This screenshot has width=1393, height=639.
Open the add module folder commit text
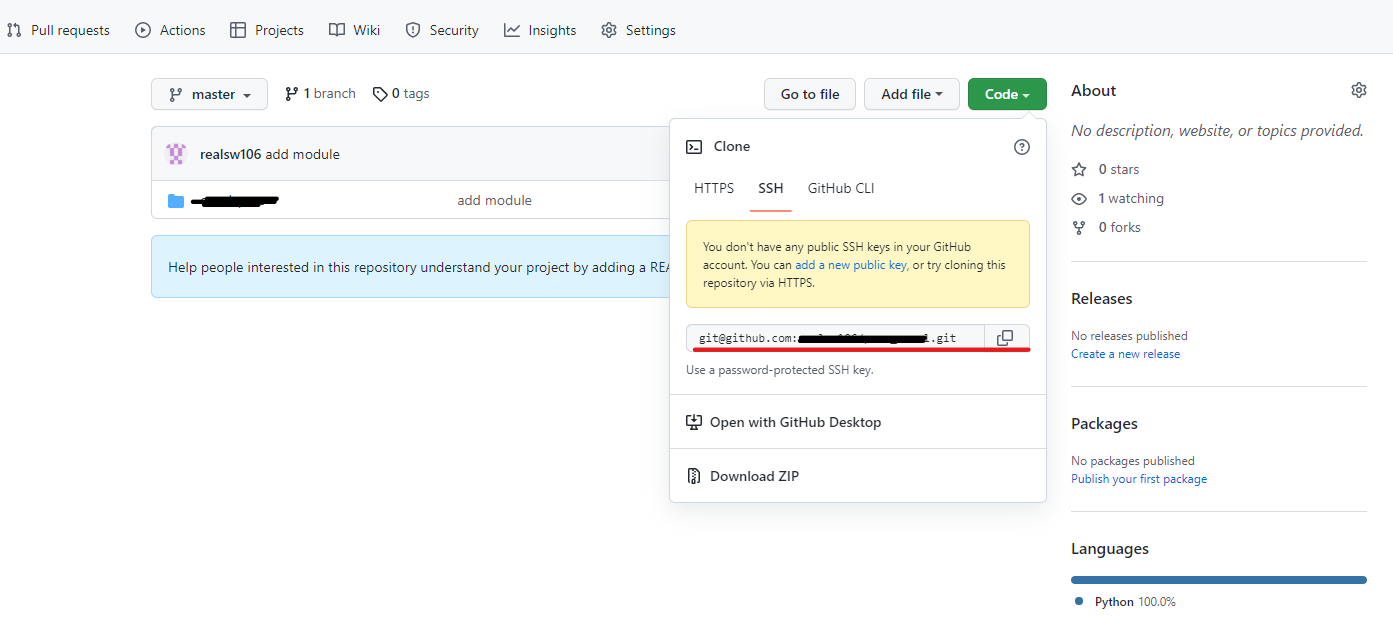click(x=494, y=200)
